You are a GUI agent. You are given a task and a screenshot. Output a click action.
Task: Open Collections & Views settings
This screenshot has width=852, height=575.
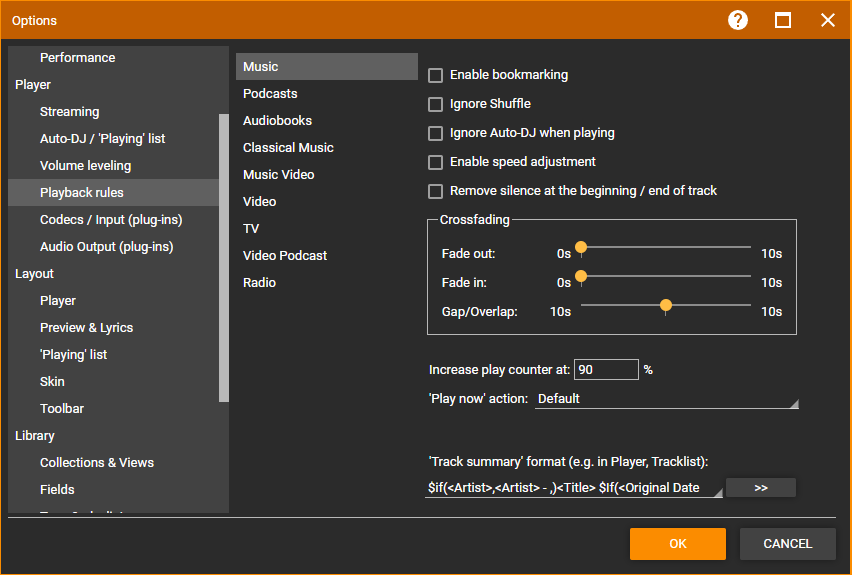click(114, 462)
